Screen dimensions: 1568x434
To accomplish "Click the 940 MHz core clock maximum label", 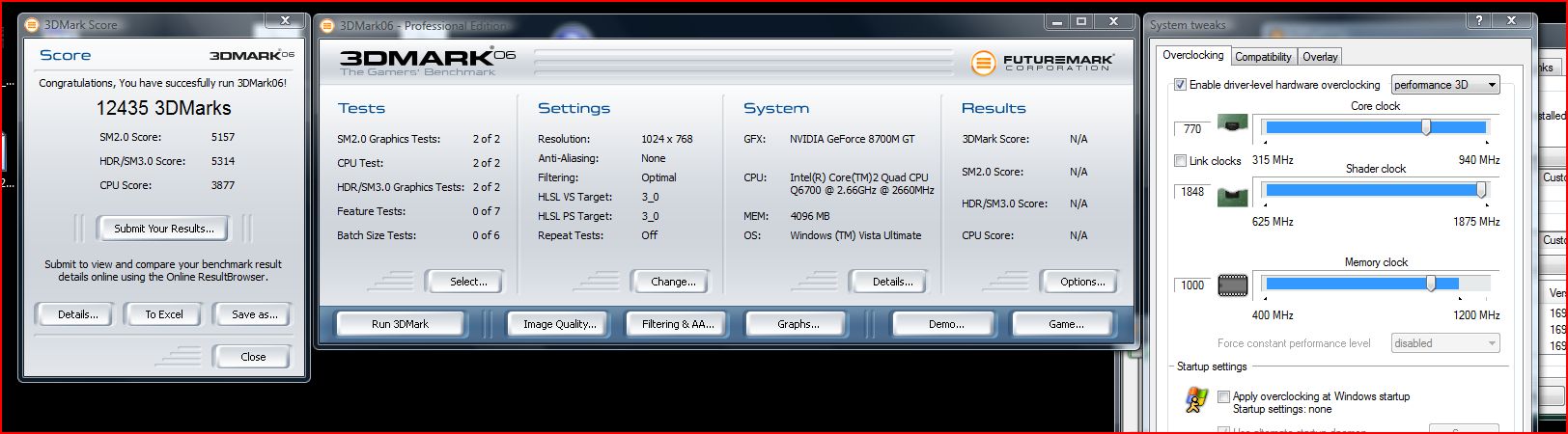I will [x=1478, y=160].
